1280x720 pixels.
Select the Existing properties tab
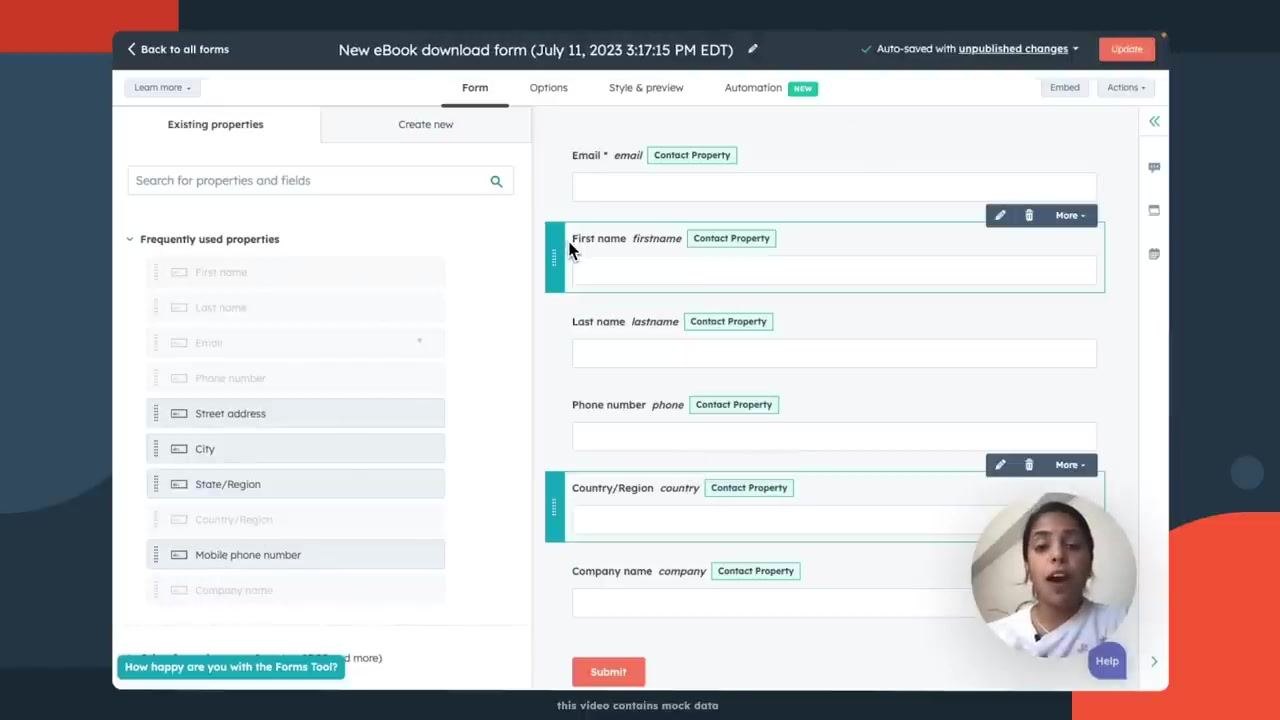coord(216,124)
